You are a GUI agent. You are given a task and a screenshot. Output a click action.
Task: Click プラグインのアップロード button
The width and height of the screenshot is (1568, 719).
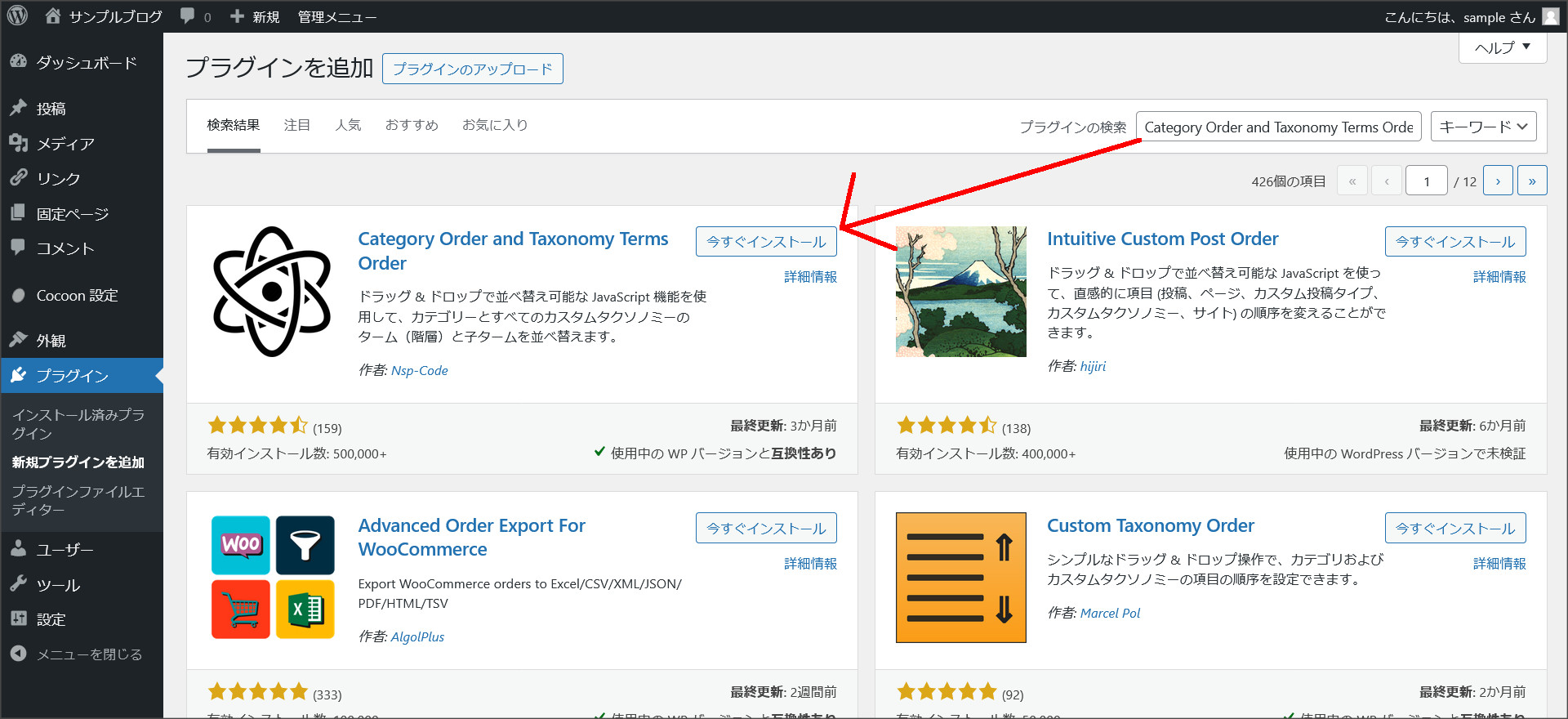pos(472,69)
